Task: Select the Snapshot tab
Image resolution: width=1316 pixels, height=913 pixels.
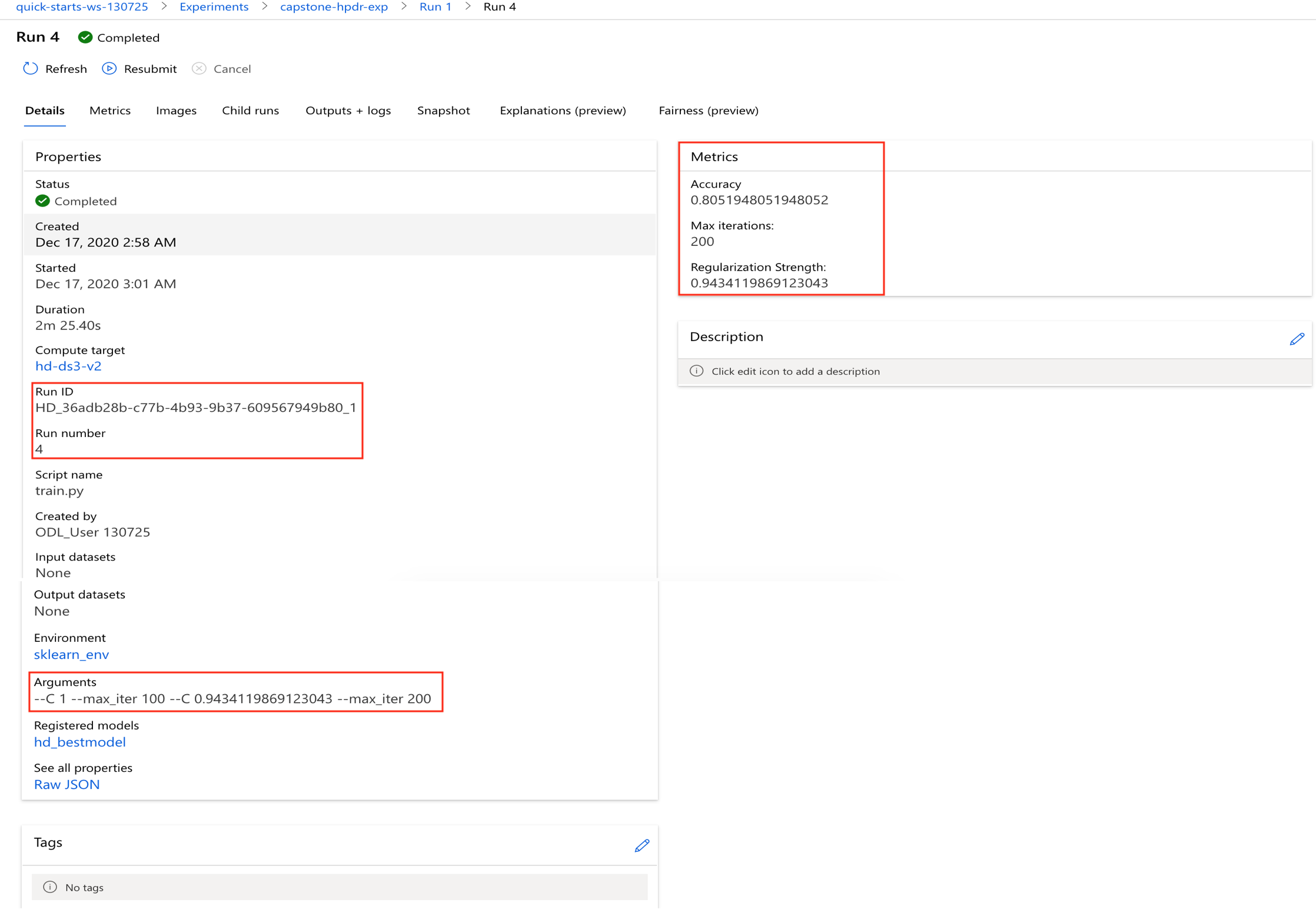Action: click(x=443, y=111)
